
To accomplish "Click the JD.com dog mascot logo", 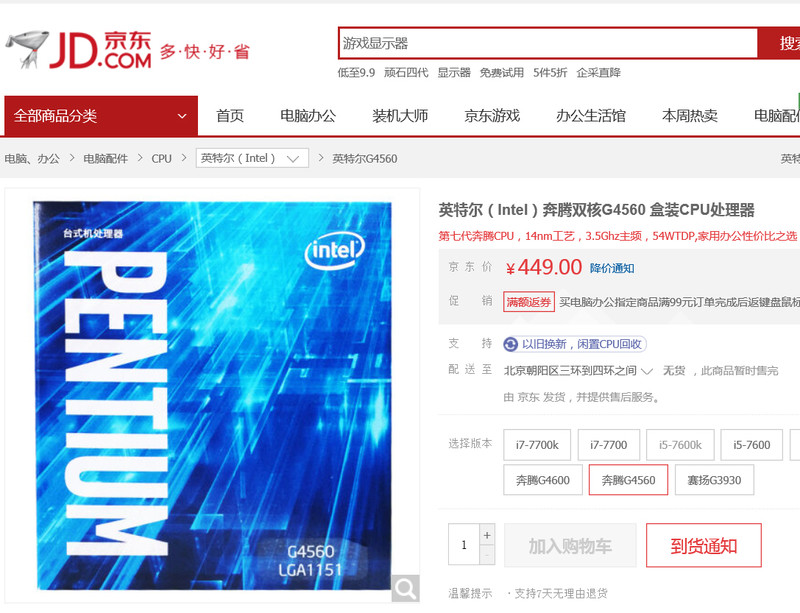I will coord(27,50).
